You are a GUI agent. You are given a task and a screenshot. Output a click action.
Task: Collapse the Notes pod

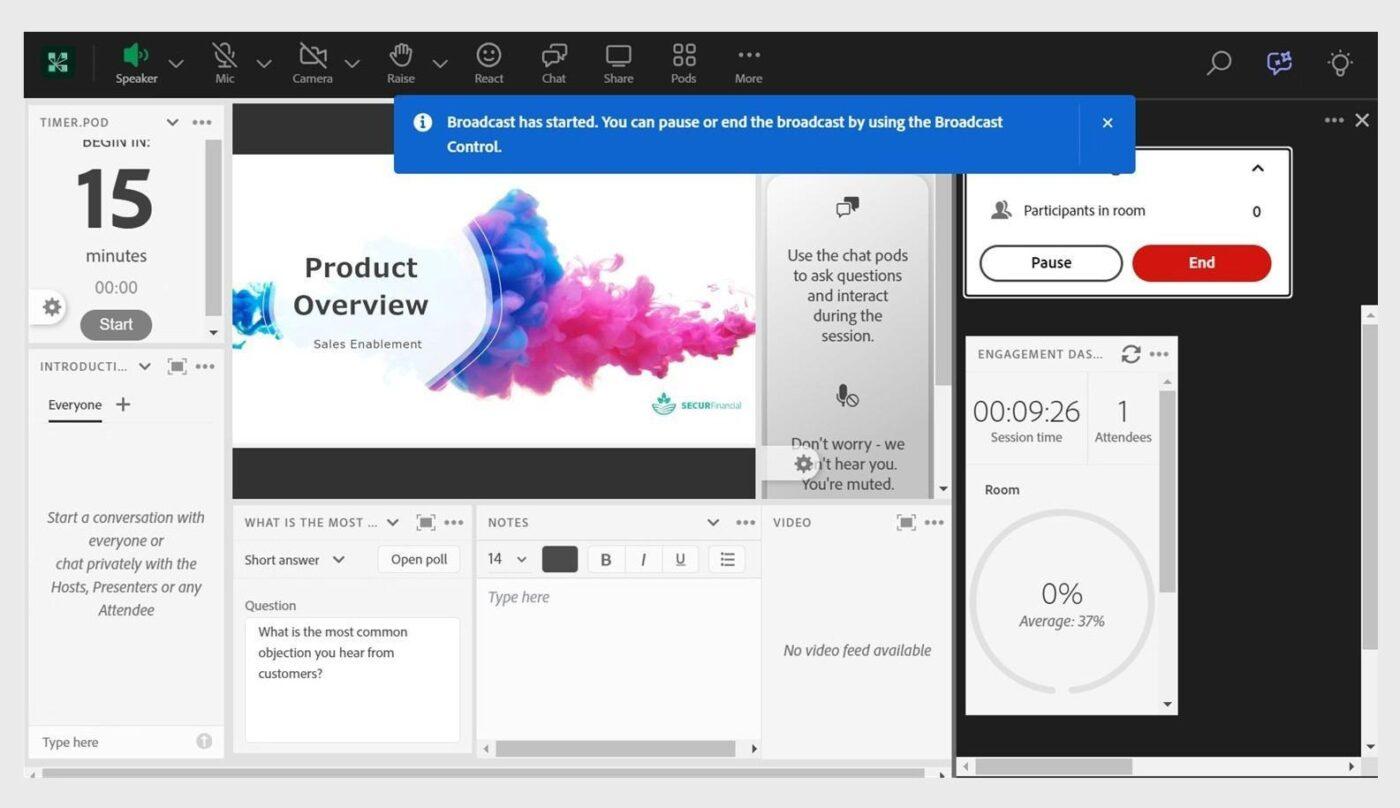point(714,522)
